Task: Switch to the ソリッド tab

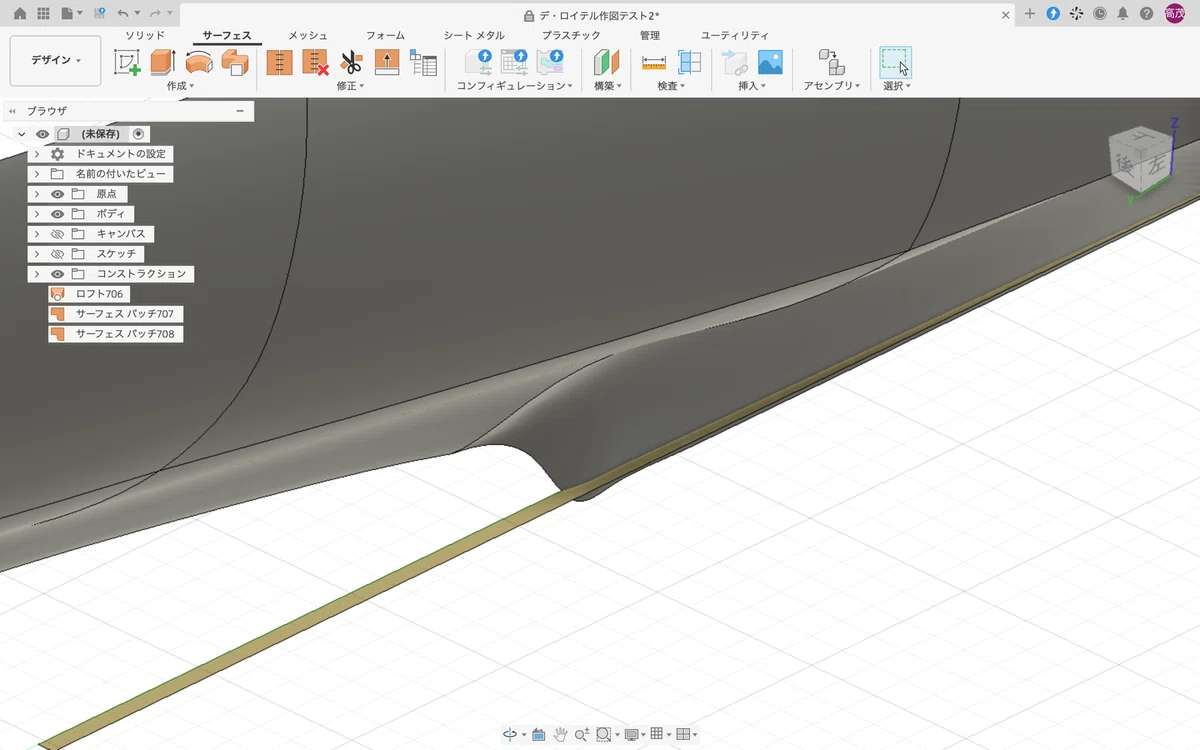Action: click(x=145, y=35)
